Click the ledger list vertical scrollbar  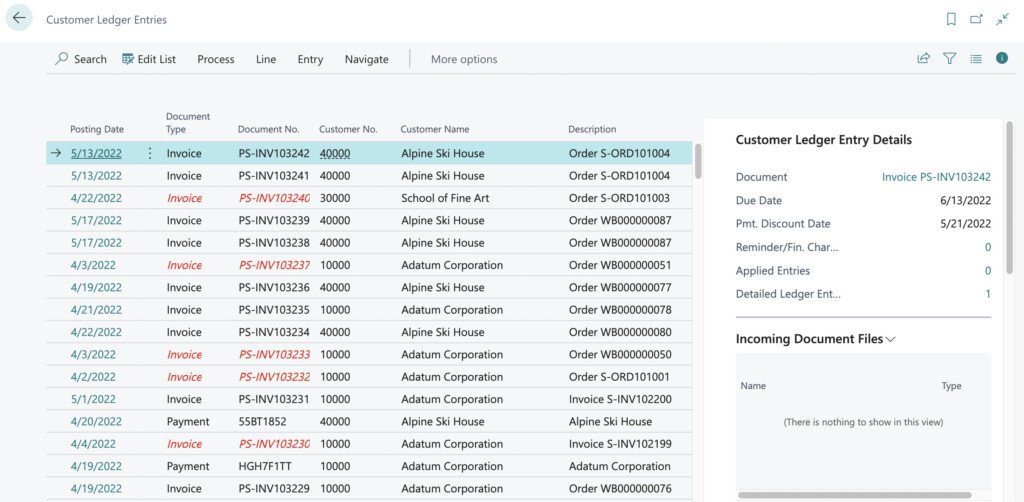(x=698, y=161)
